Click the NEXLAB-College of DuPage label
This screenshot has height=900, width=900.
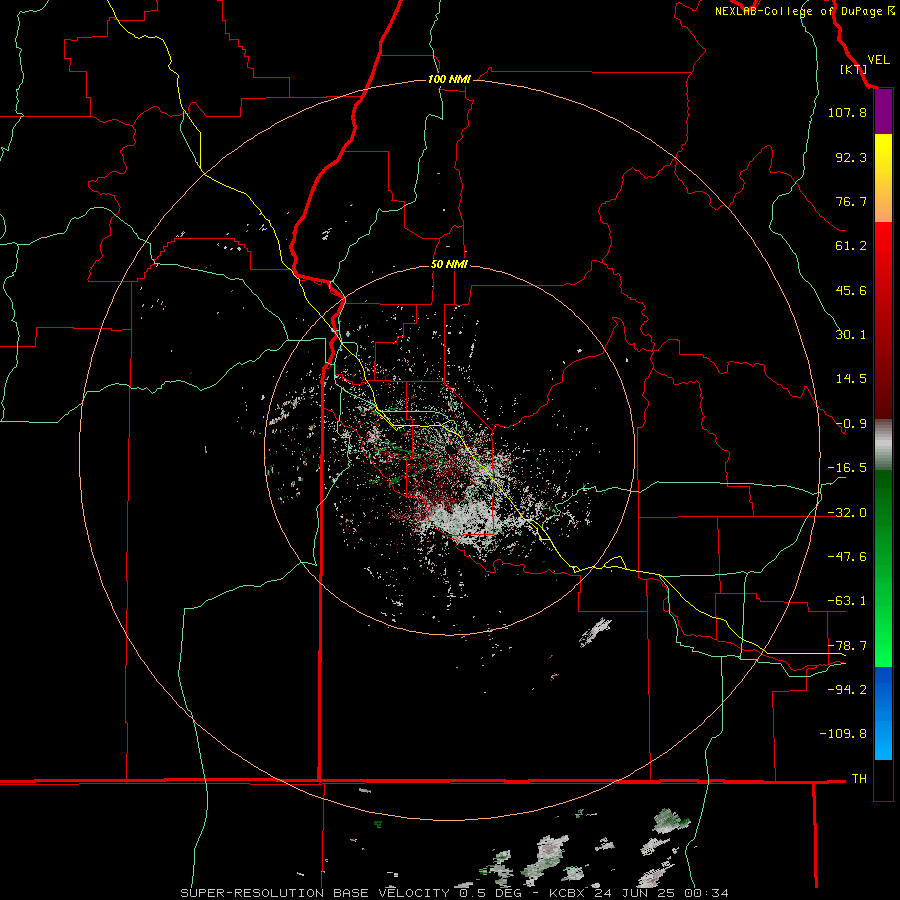click(x=798, y=11)
